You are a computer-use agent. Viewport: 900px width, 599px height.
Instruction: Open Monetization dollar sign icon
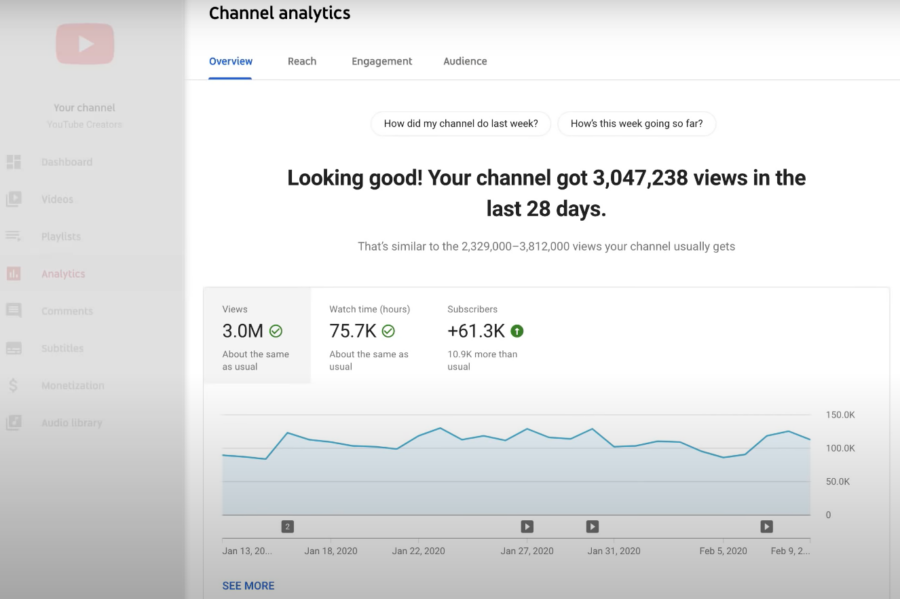pyautogui.click(x=14, y=385)
